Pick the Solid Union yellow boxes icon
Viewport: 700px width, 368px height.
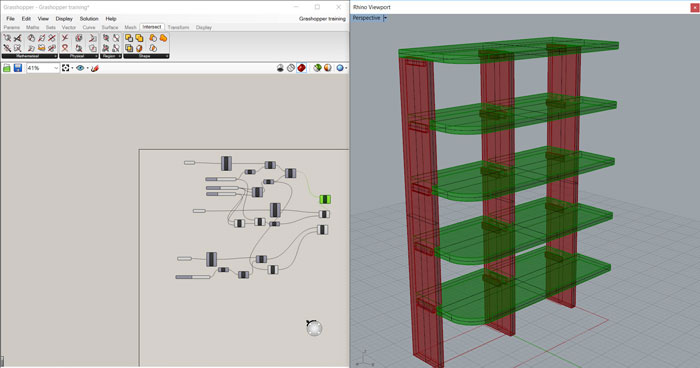(x=139, y=38)
